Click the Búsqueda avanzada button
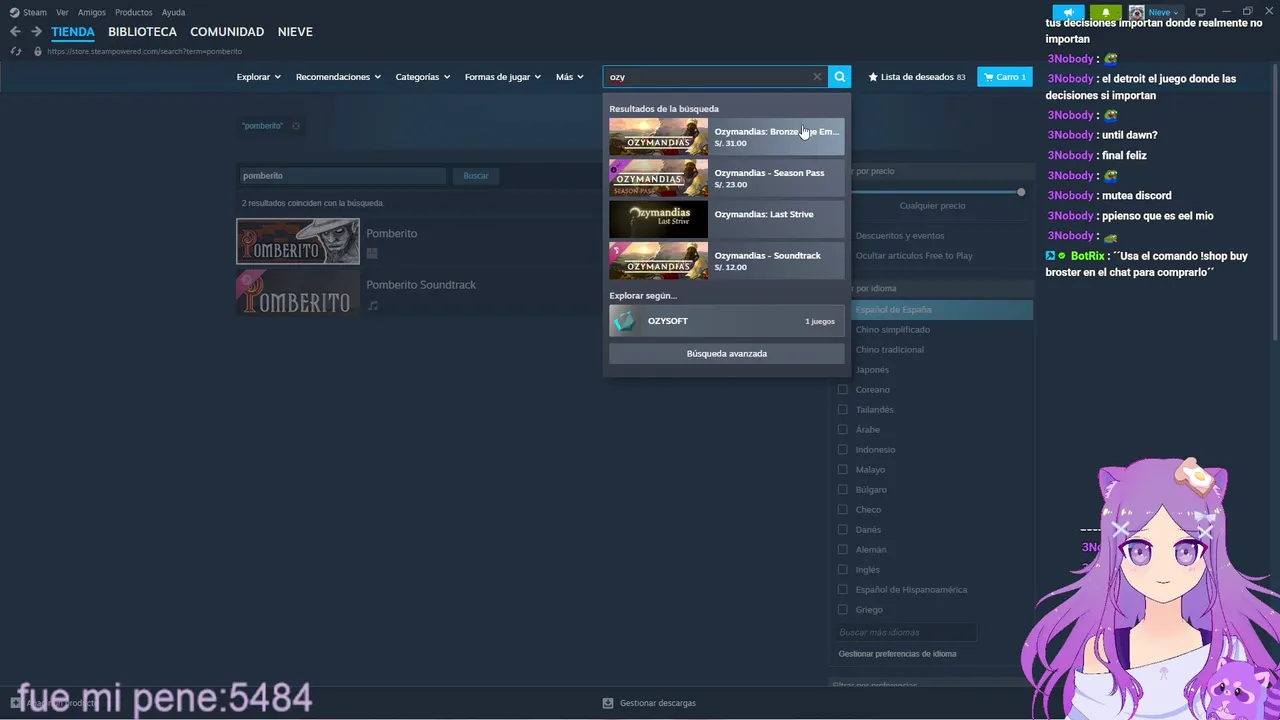The width and height of the screenshot is (1280, 720). point(727,354)
